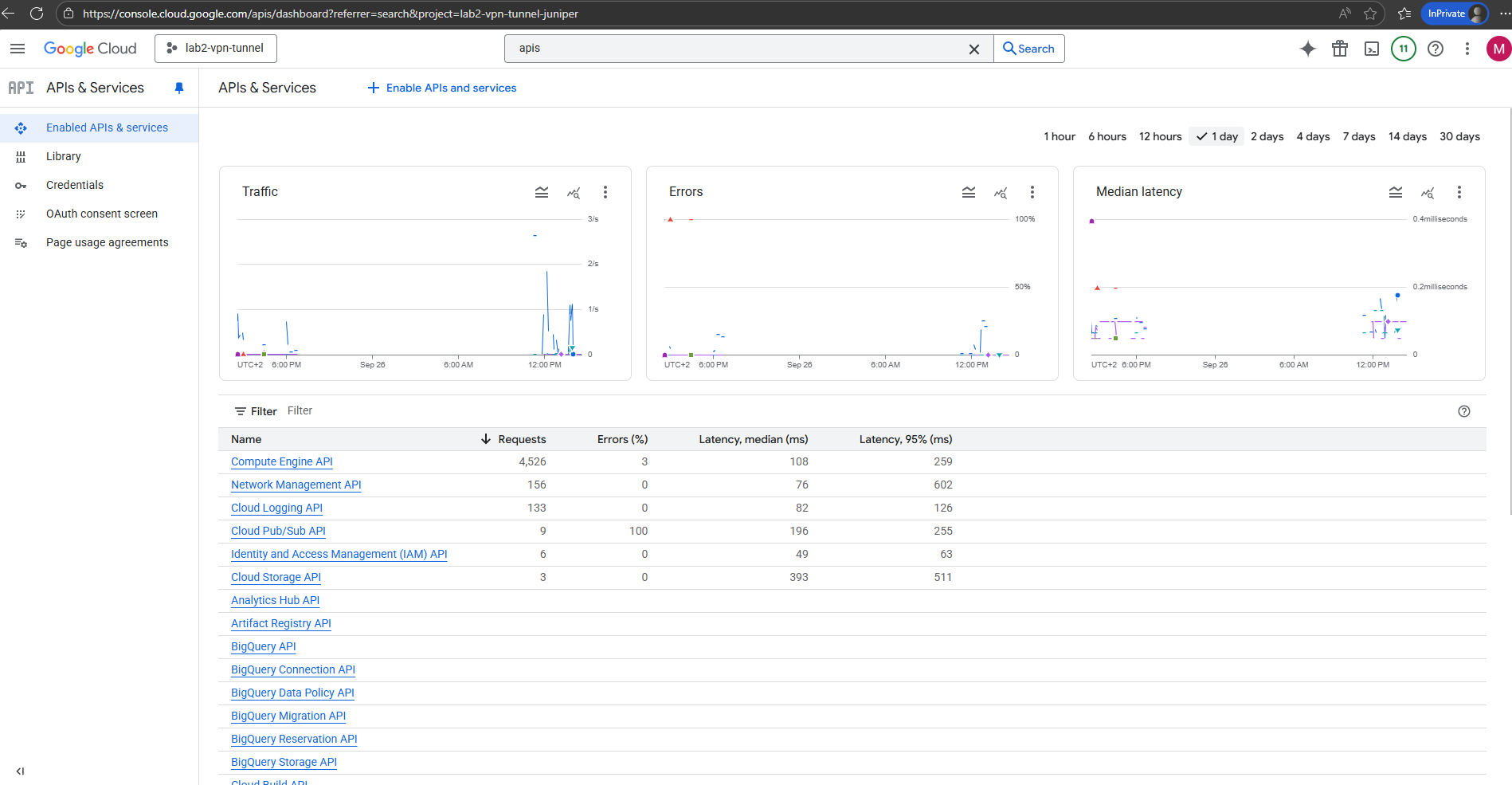Open the free trial gift icon

1340,49
